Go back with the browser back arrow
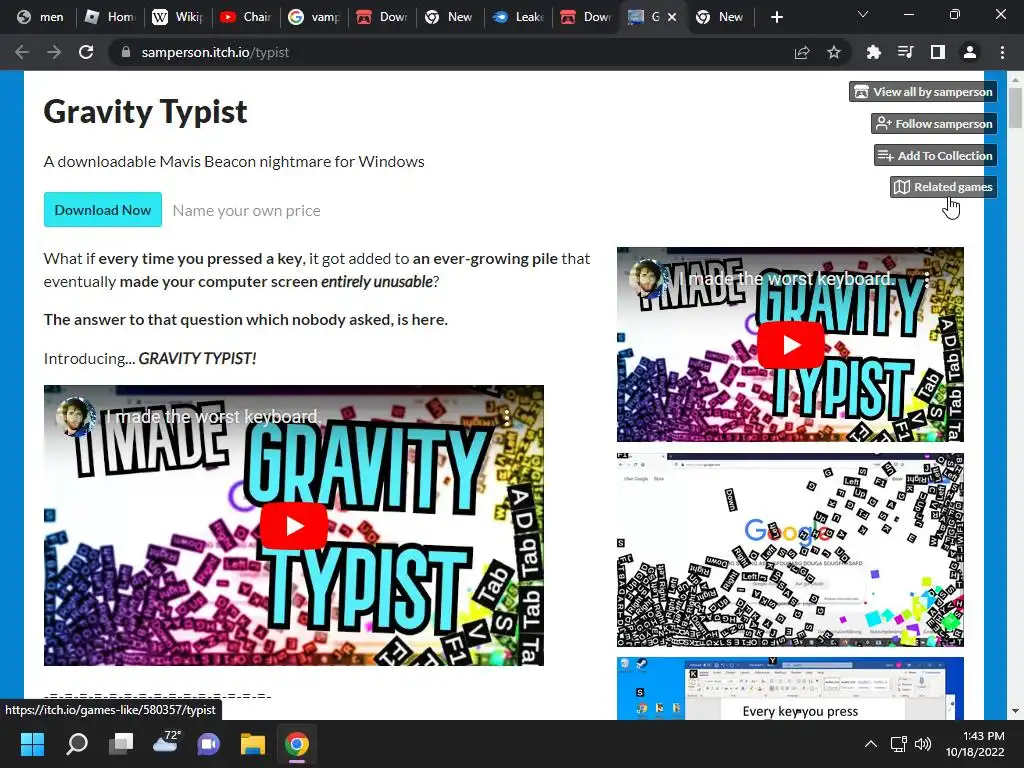Viewport: 1024px width, 768px height. [22, 52]
